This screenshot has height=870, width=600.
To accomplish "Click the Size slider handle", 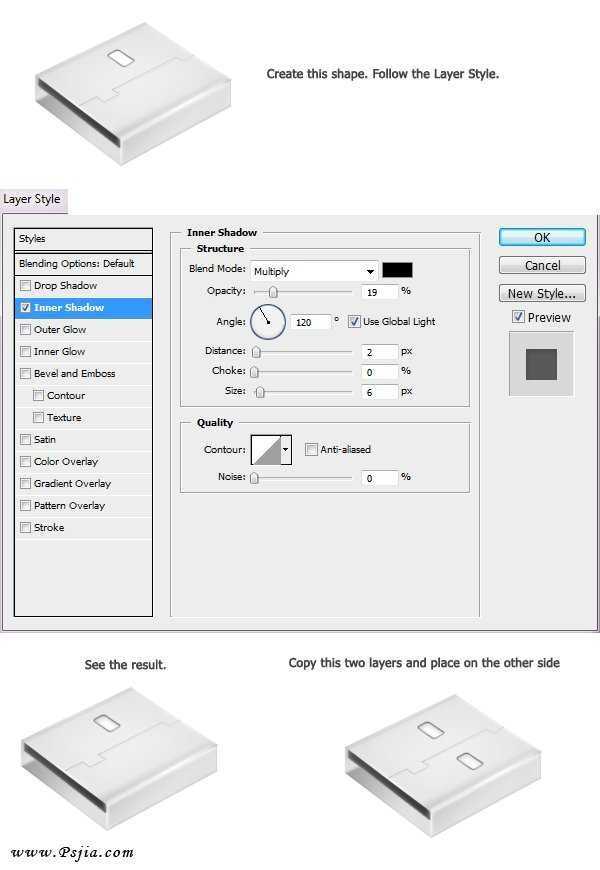I will (x=260, y=392).
